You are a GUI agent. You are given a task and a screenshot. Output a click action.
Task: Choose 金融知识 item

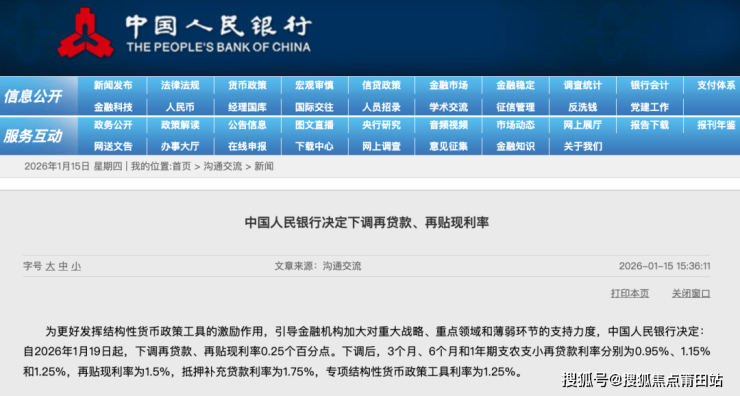[515, 146]
